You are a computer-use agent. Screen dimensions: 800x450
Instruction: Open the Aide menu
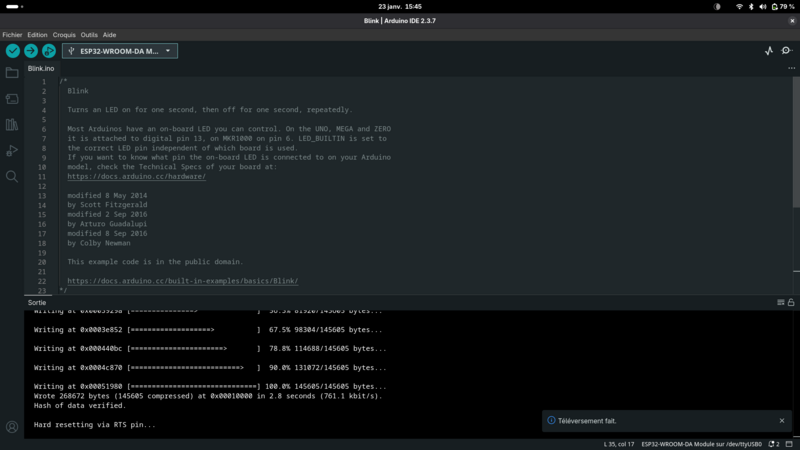coord(109,35)
